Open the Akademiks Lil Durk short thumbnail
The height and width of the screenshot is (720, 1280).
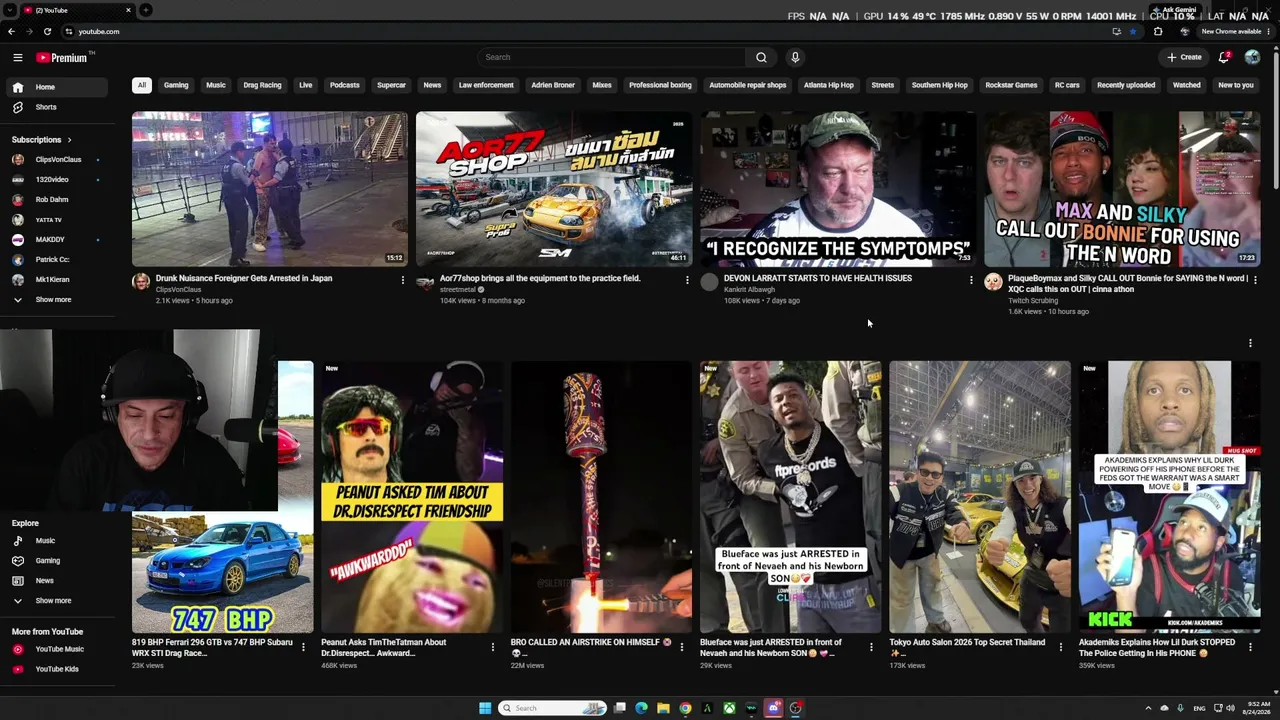(1169, 497)
